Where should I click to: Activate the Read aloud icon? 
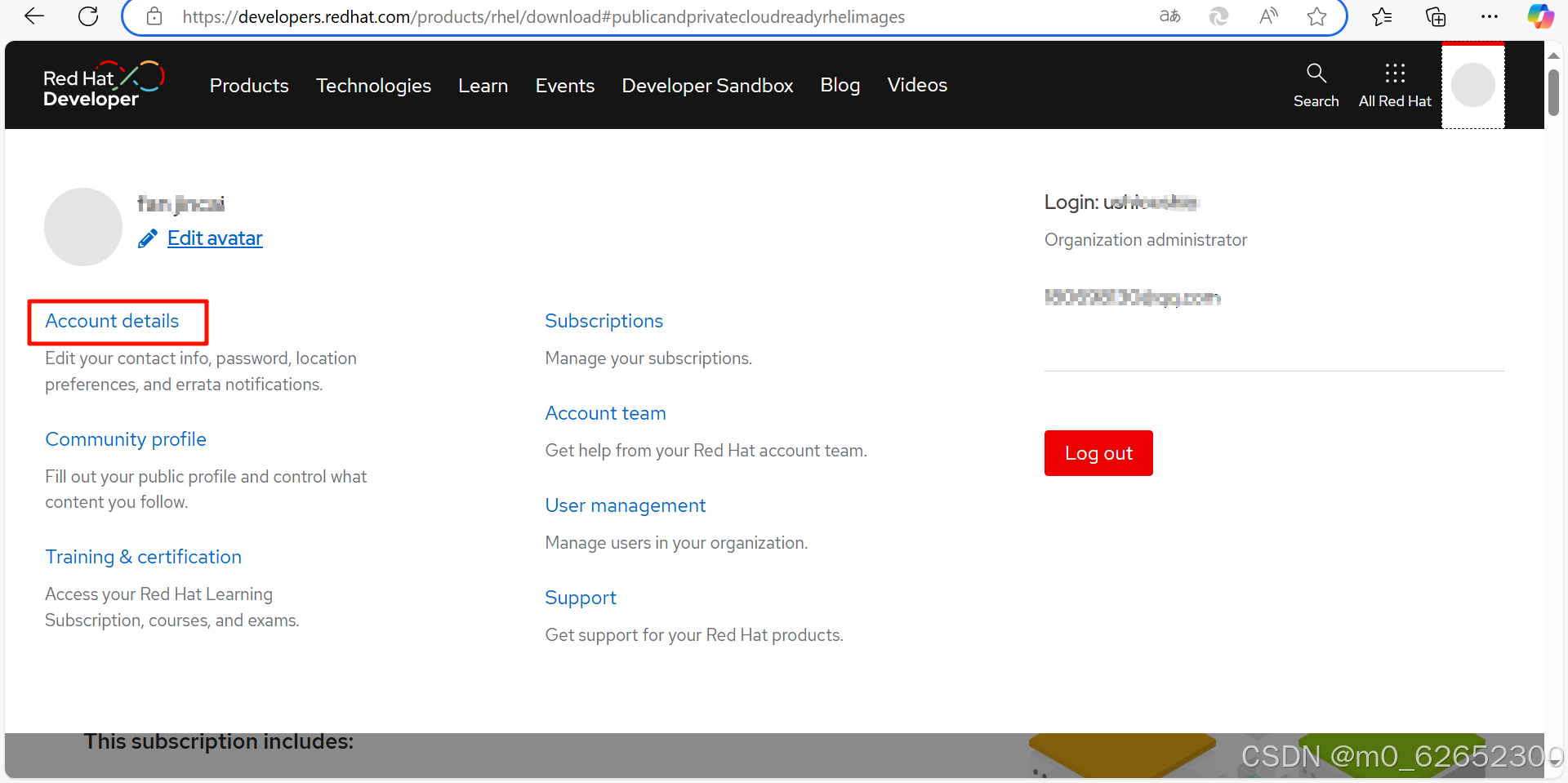tap(1268, 16)
